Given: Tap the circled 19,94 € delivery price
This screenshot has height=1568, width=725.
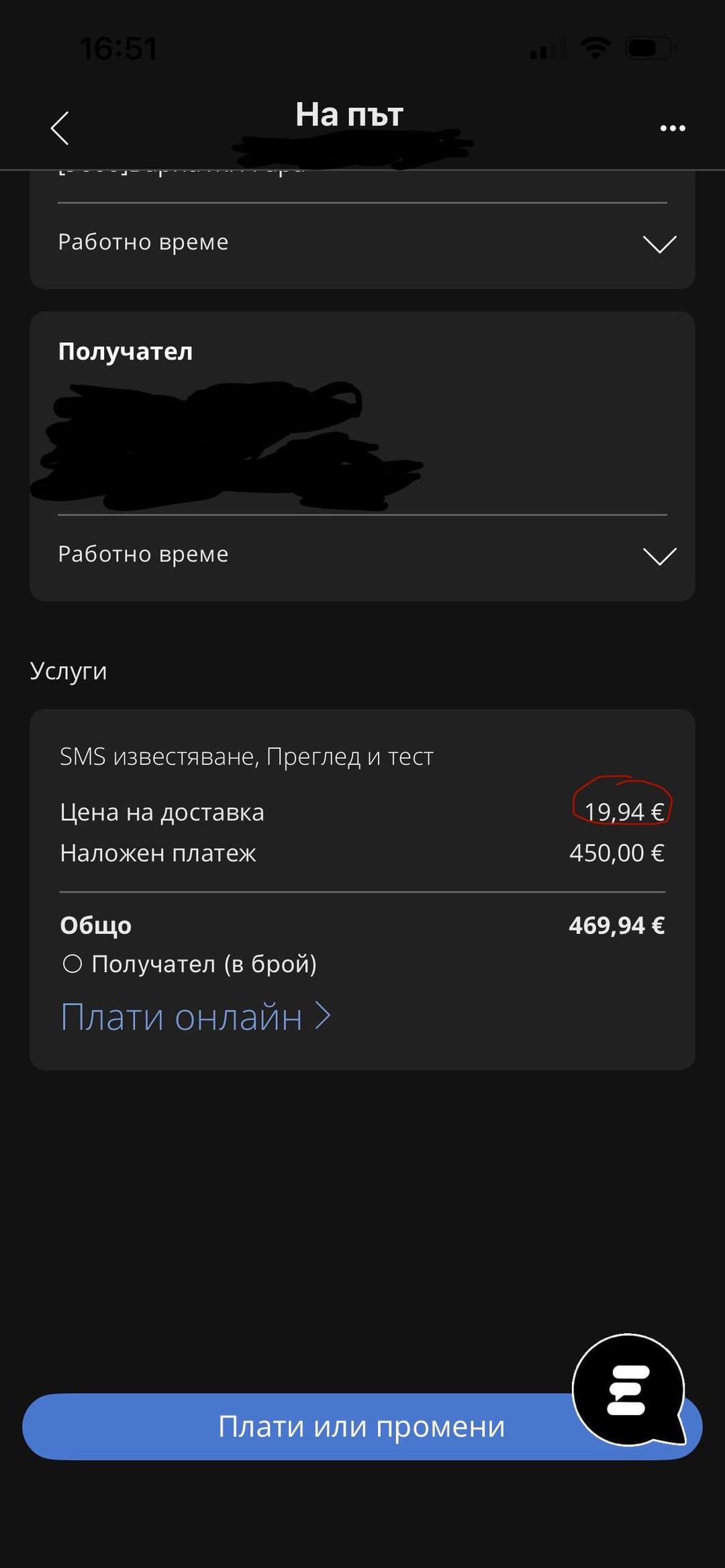Looking at the screenshot, I should [624, 812].
